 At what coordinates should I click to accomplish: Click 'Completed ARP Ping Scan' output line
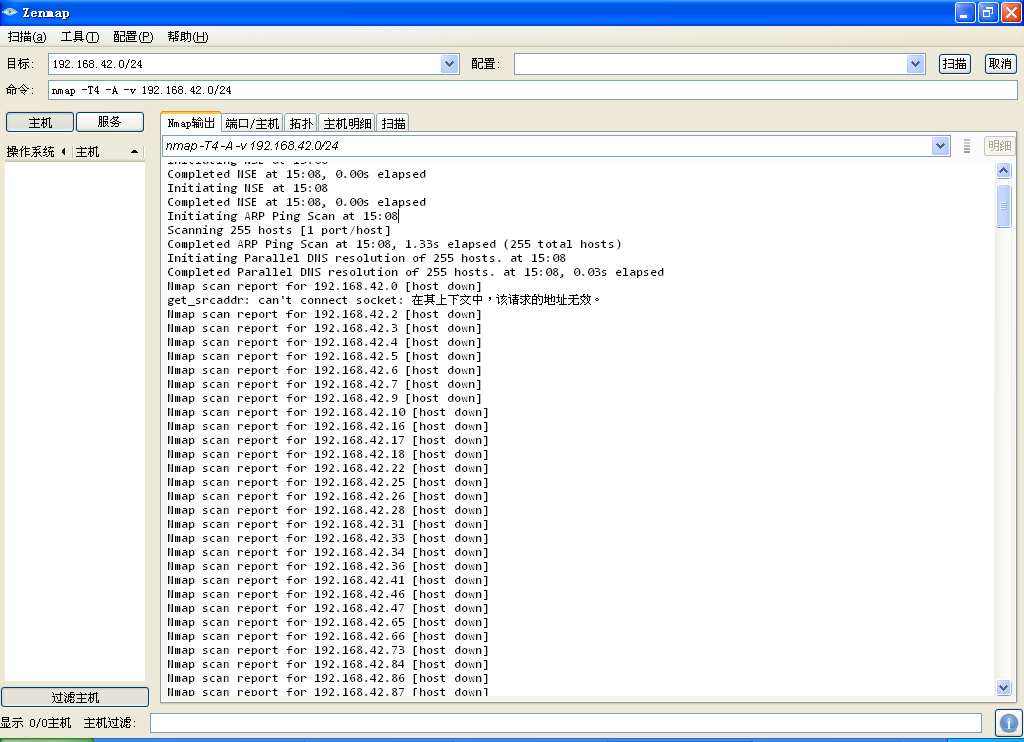[394, 244]
